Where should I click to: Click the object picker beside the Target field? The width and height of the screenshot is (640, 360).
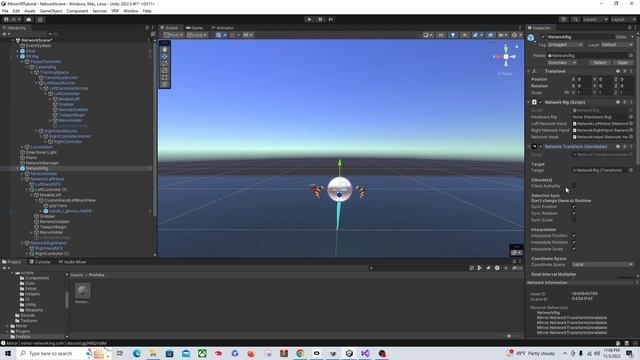(x=631, y=170)
